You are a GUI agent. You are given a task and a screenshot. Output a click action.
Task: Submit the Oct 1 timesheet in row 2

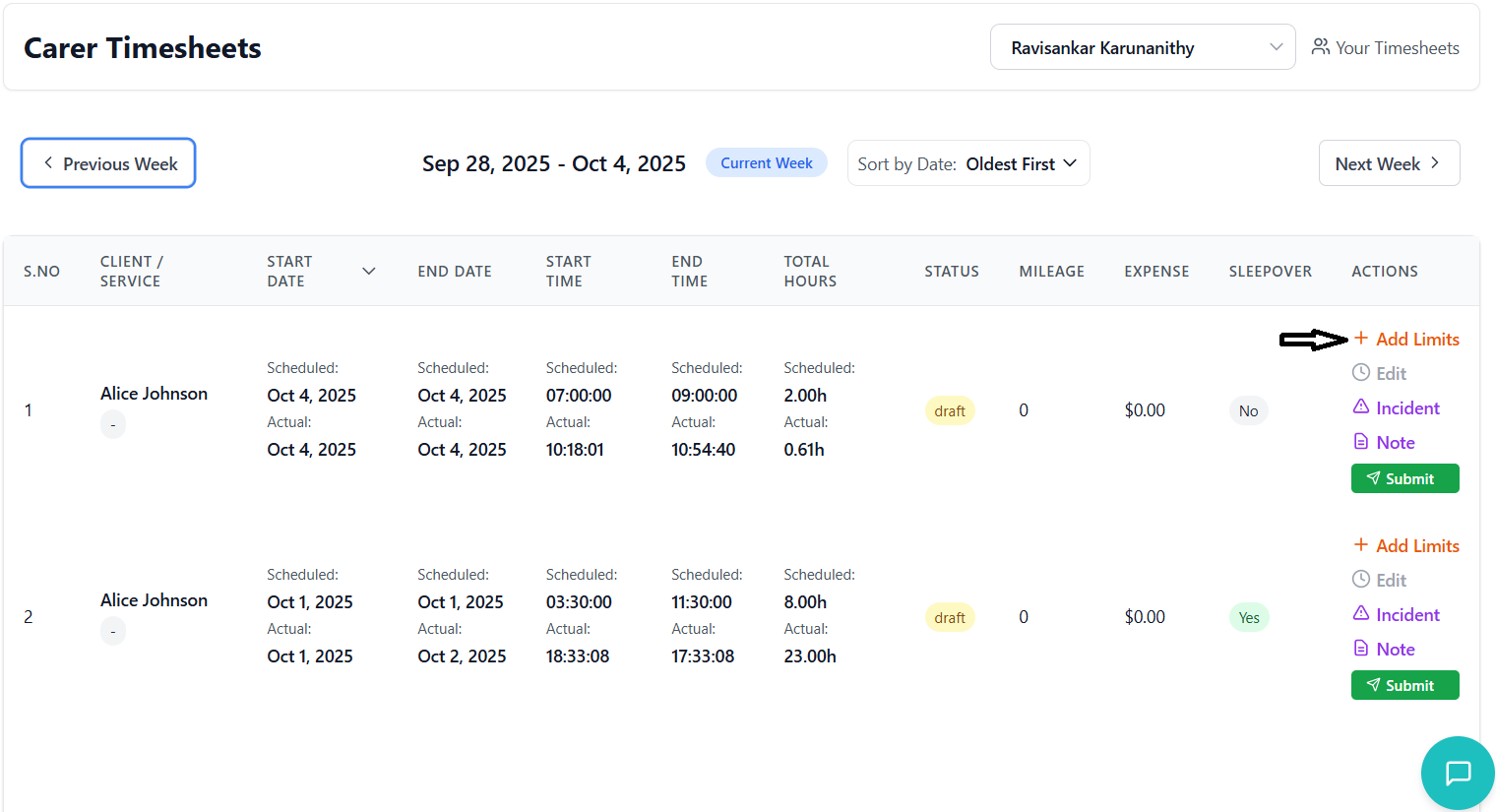(x=1404, y=685)
